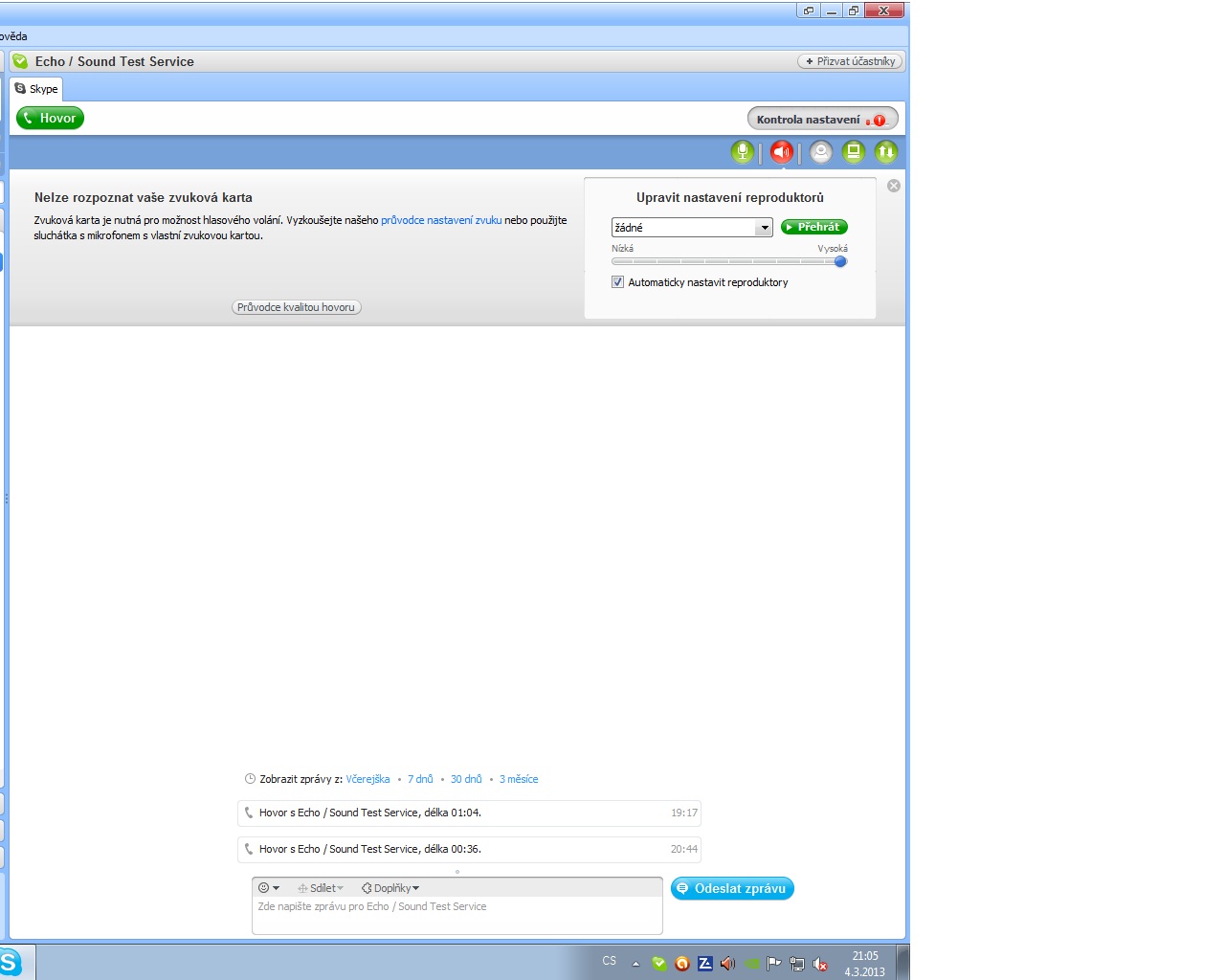Show messages from 30 dnů
1225x980 pixels.
[466, 779]
